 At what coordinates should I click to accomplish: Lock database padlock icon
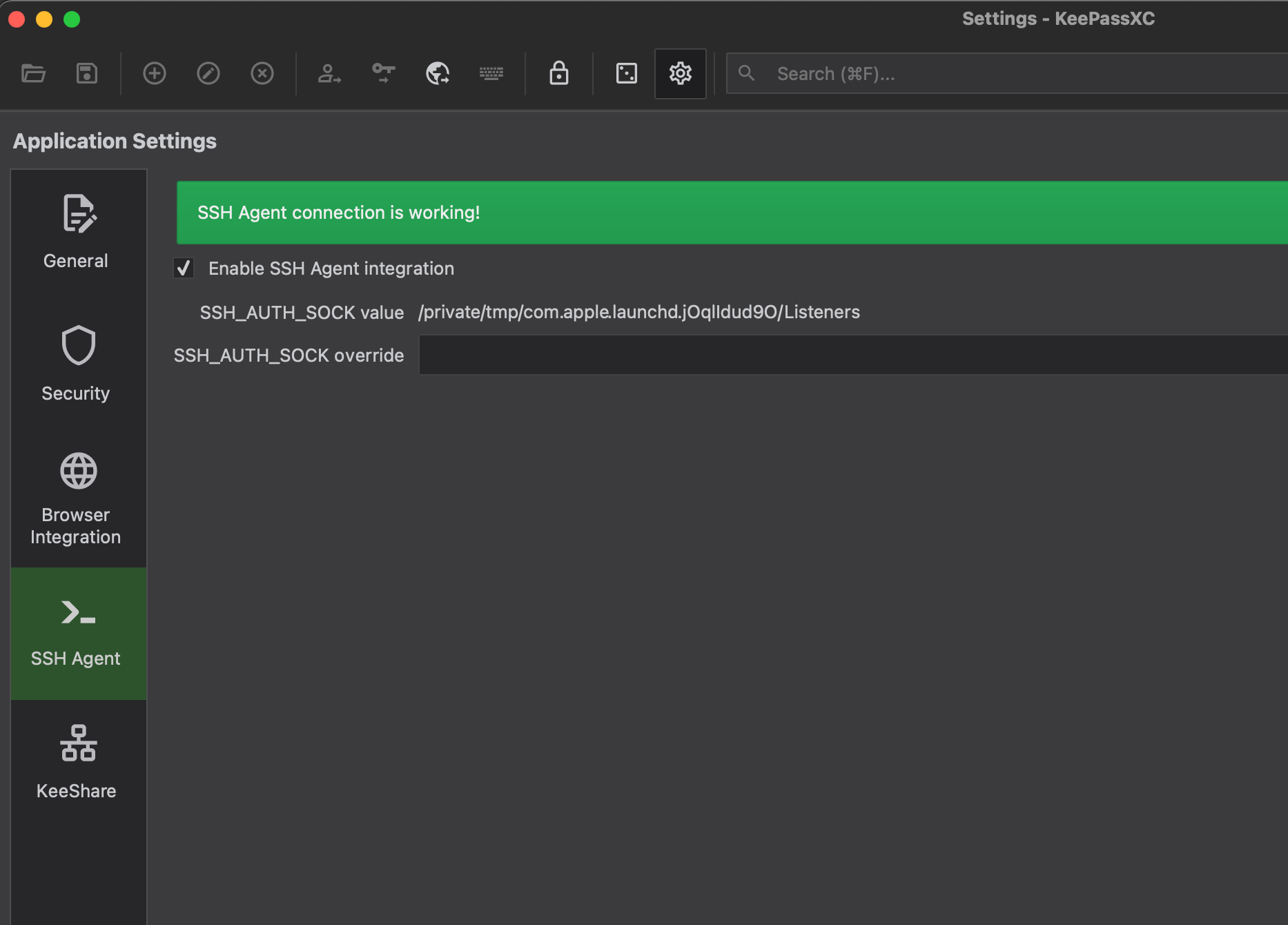(559, 73)
